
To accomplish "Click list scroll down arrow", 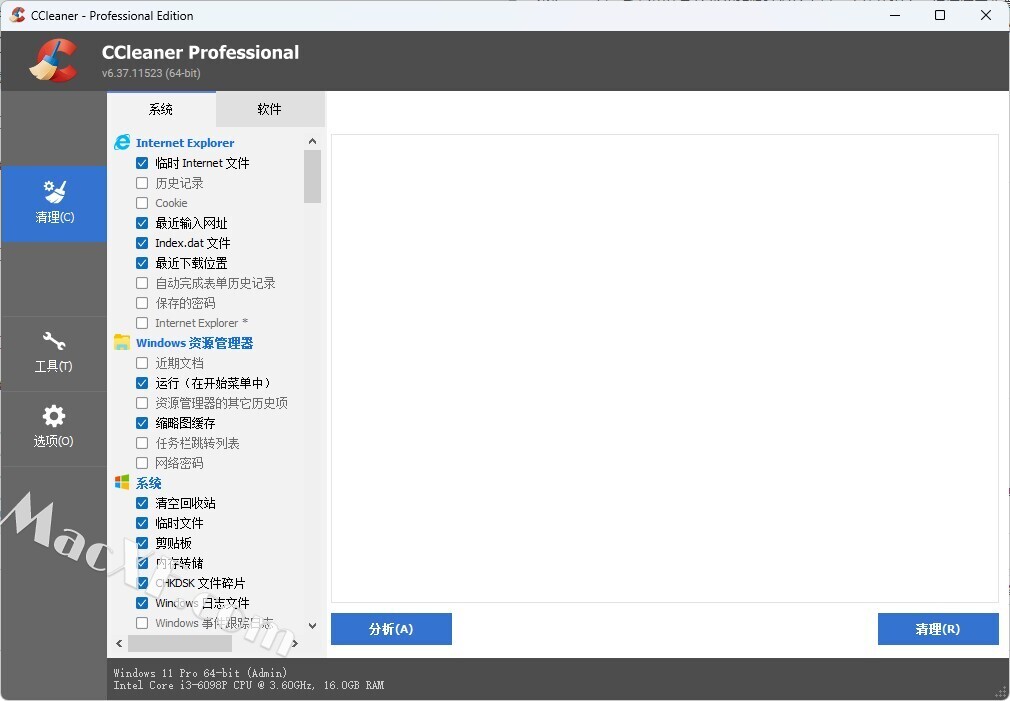I will click(312, 625).
